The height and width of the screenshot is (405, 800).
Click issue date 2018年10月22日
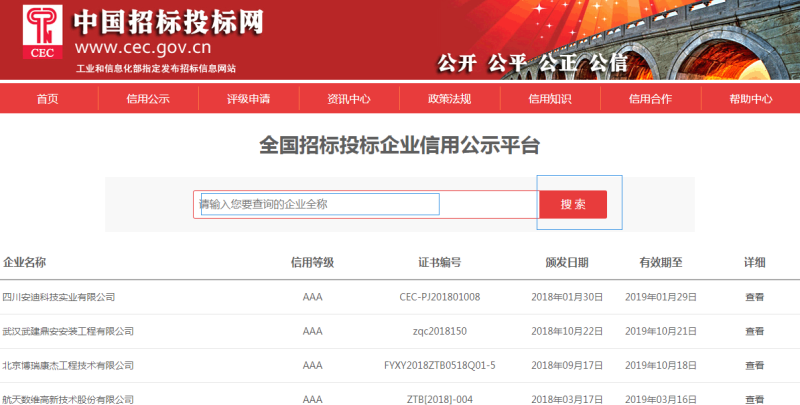pos(567,331)
